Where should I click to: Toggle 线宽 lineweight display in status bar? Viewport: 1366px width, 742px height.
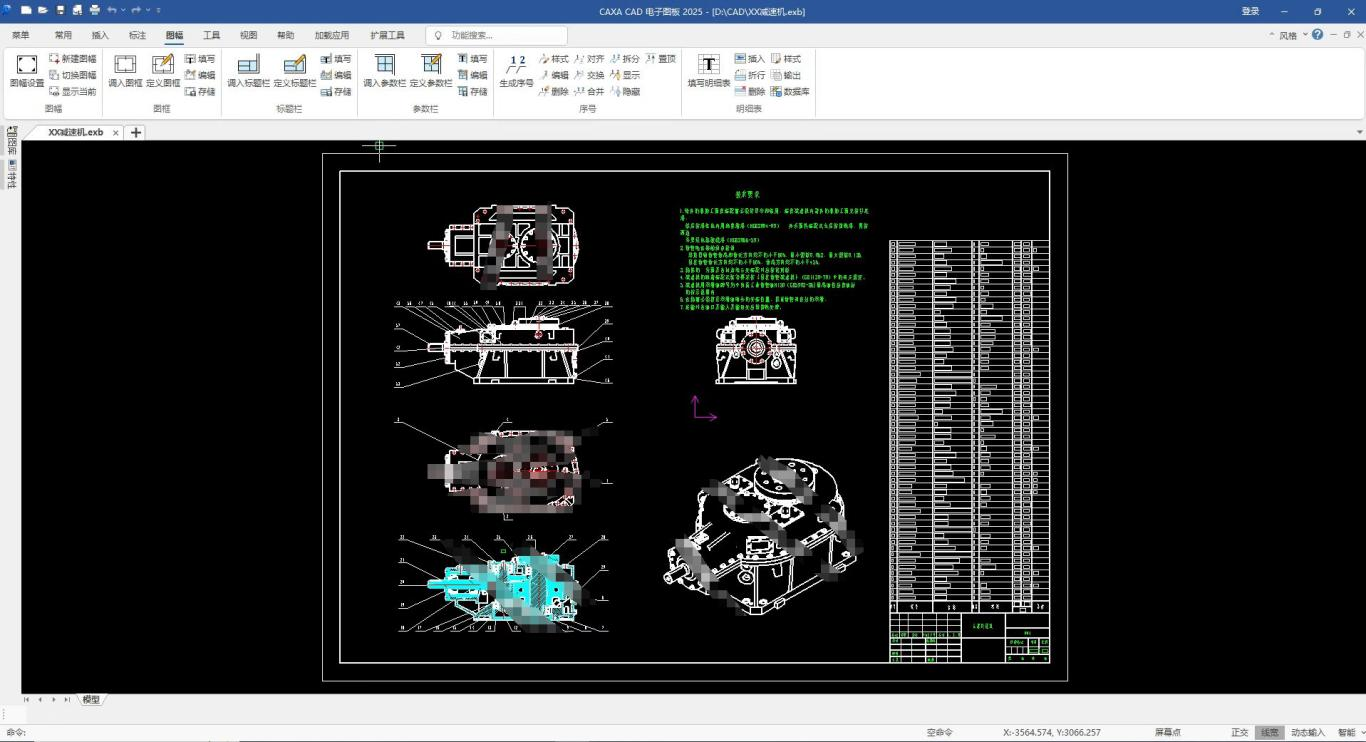click(1269, 732)
